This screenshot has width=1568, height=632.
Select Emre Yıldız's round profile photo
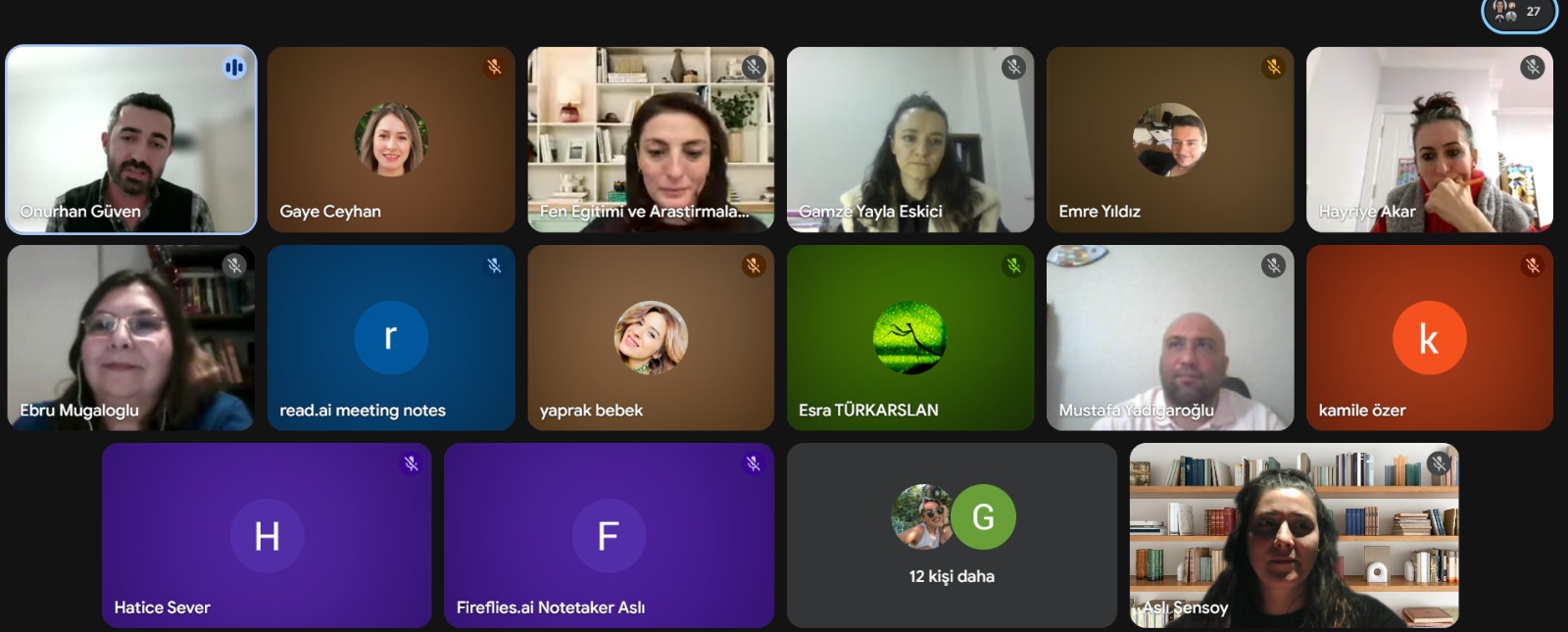[x=1170, y=140]
